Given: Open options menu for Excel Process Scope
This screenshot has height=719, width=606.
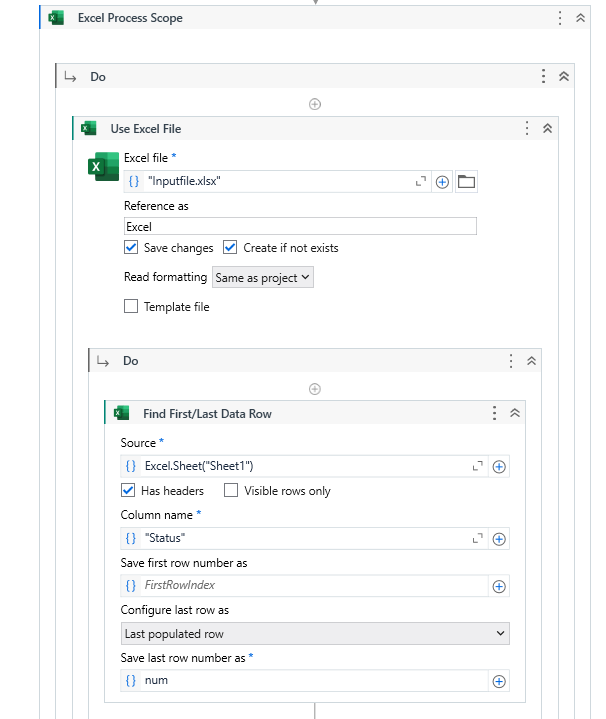Looking at the screenshot, I should 561,18.
